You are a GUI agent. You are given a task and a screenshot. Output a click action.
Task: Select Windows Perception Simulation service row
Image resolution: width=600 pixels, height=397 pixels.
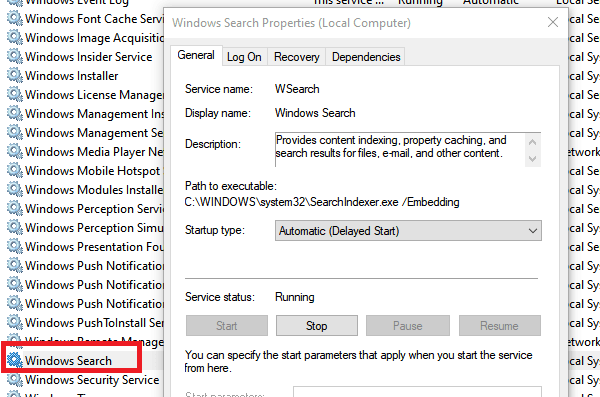(x=94, y=228)
